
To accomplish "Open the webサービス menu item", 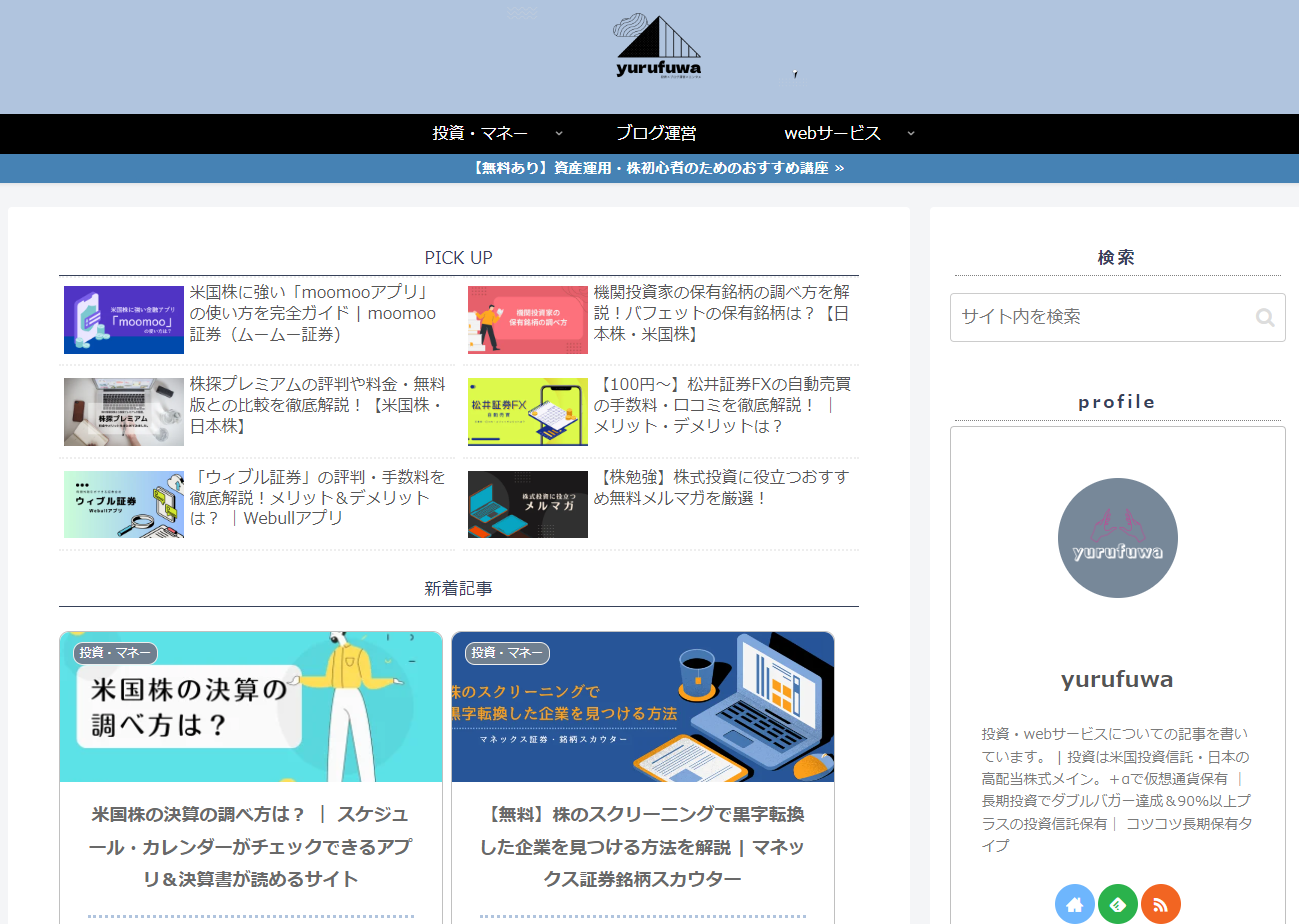I will click(x=832, y=133).
